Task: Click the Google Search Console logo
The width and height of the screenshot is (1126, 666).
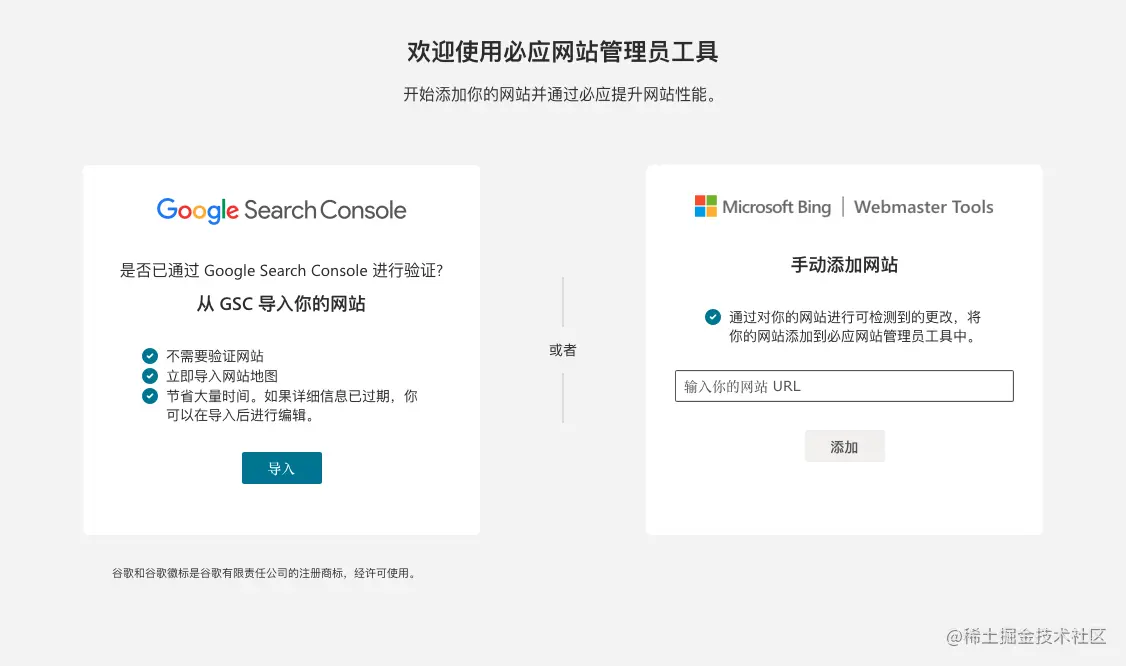Action: tap(282, 210)
